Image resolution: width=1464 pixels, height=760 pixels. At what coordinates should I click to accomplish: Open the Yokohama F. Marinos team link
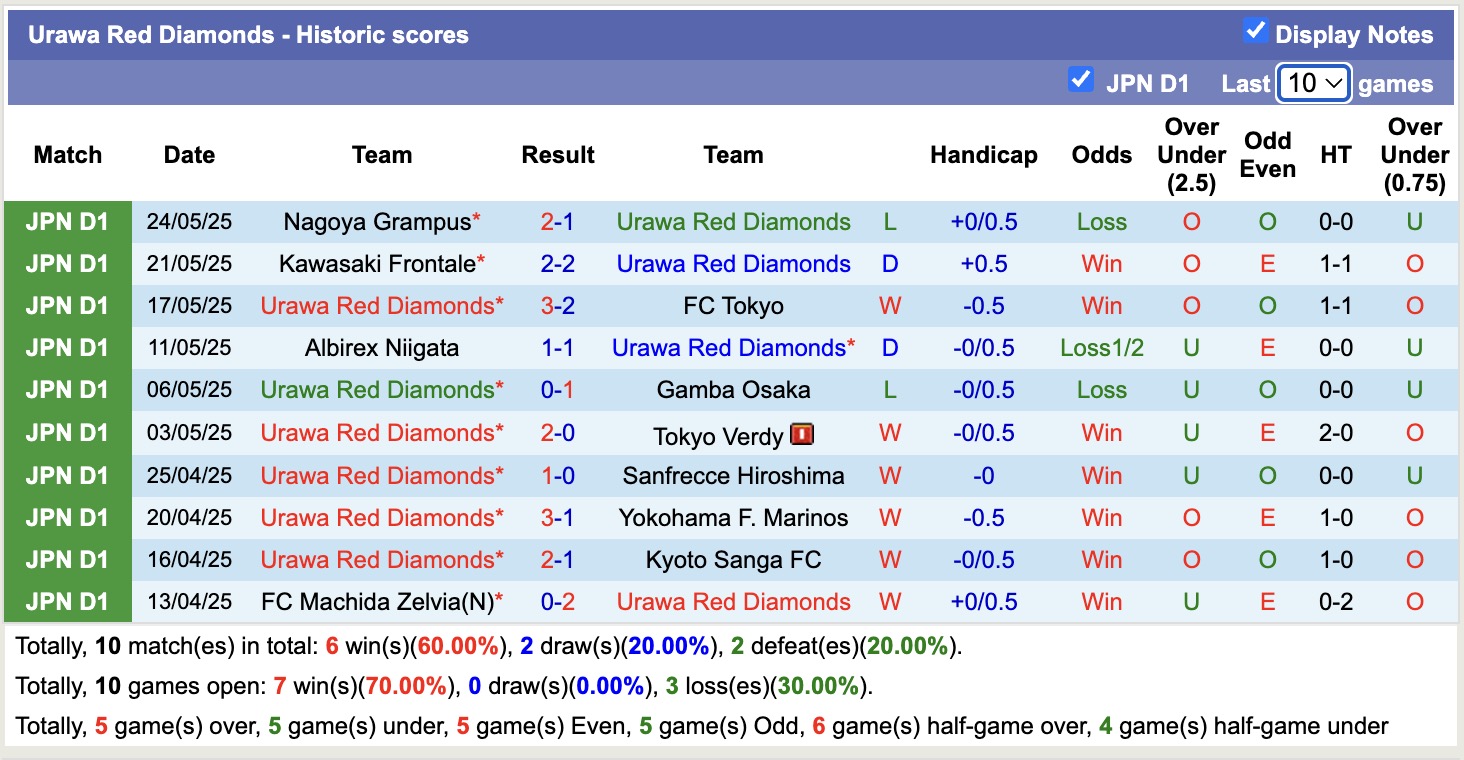click(733, 518)
